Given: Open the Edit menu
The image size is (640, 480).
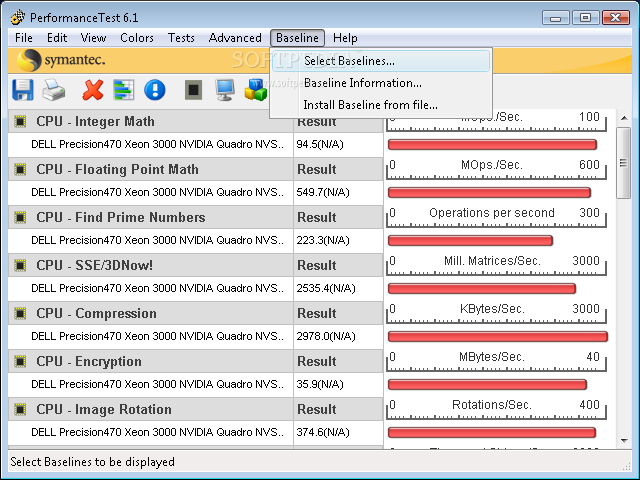Looking at the screenshot, I should click(57, 38).
